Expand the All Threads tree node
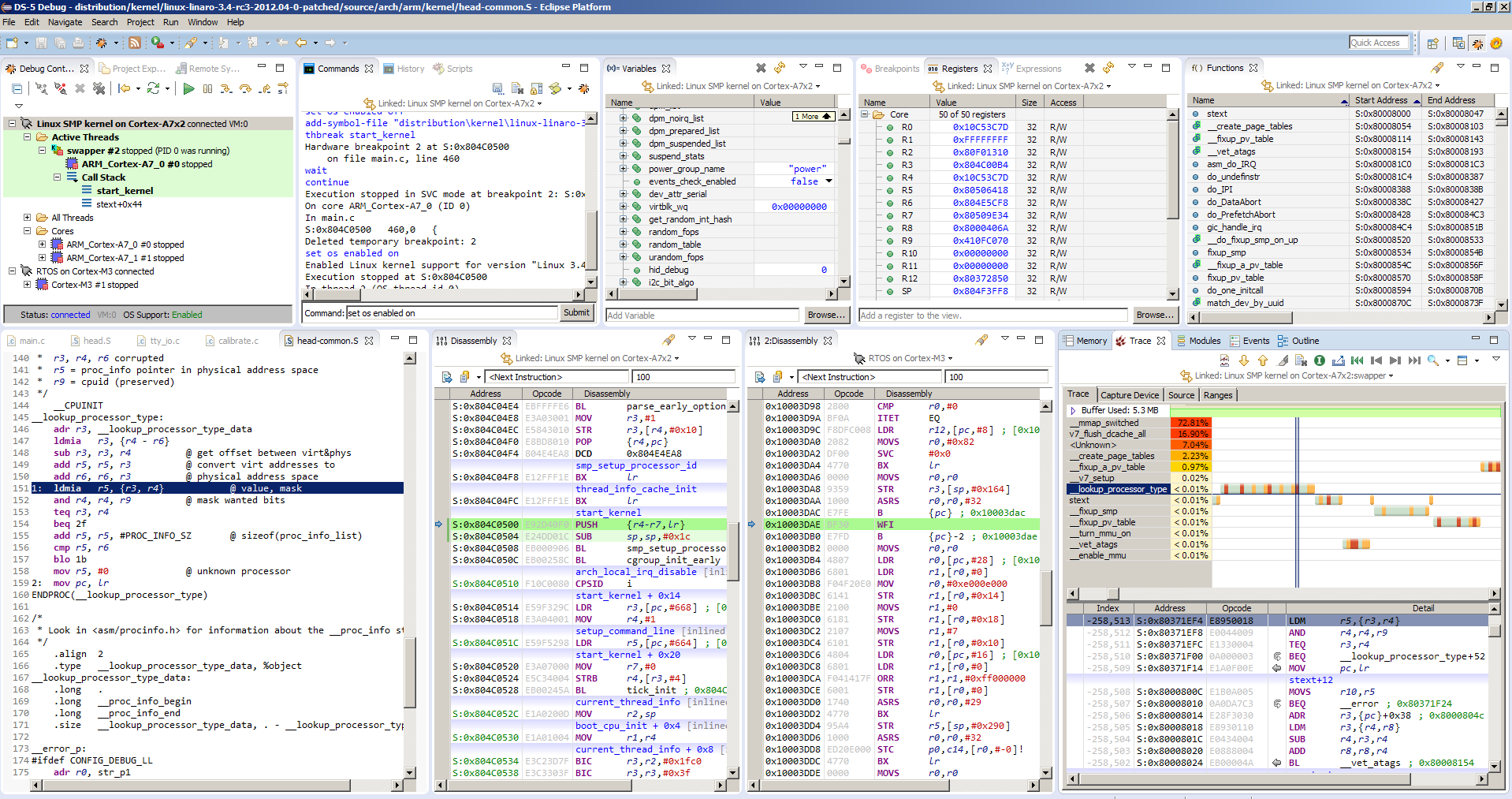The height and width of the screenshot is (799, 1512). 27,218
